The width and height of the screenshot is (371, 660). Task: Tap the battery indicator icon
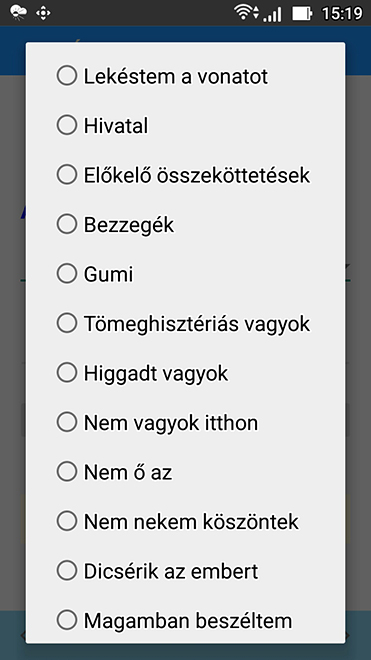click(302, 13)
